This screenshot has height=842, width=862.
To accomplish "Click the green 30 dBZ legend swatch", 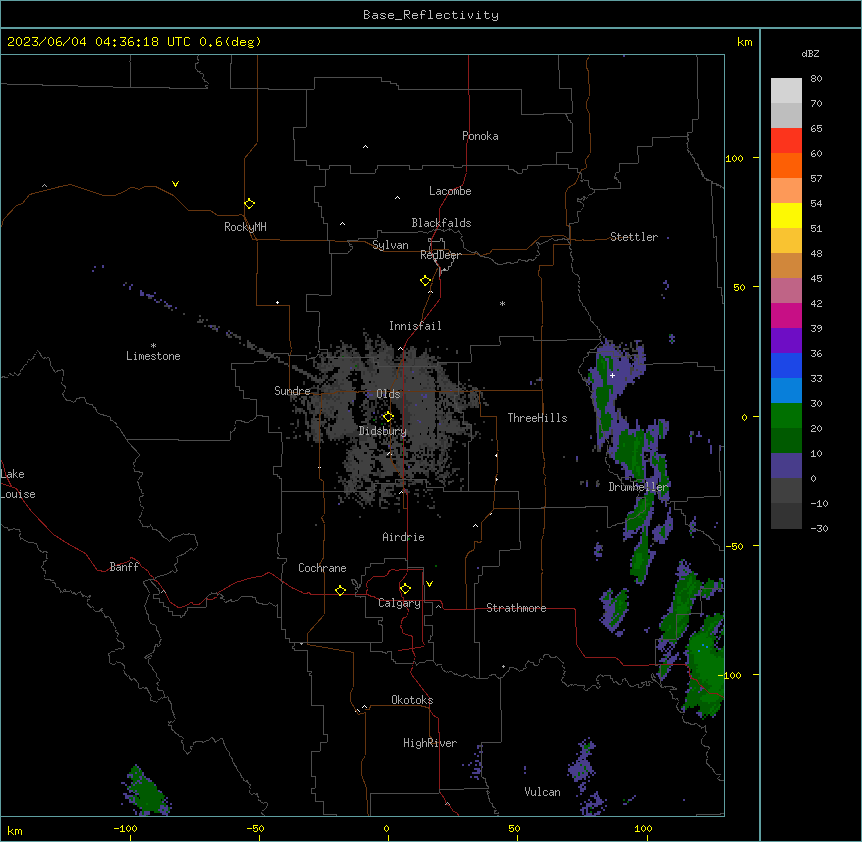I will (786, 416).
